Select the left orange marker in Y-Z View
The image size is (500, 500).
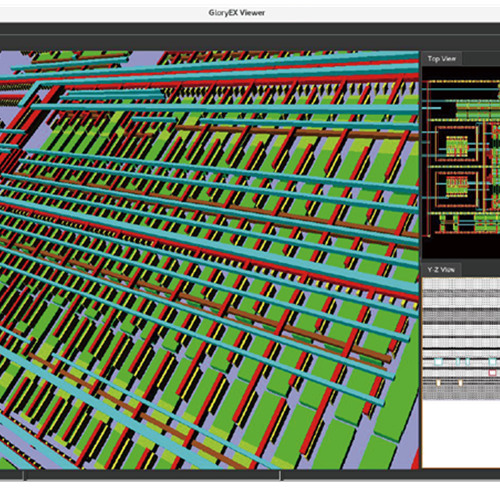pyautogui.click(x=438, y=383)
